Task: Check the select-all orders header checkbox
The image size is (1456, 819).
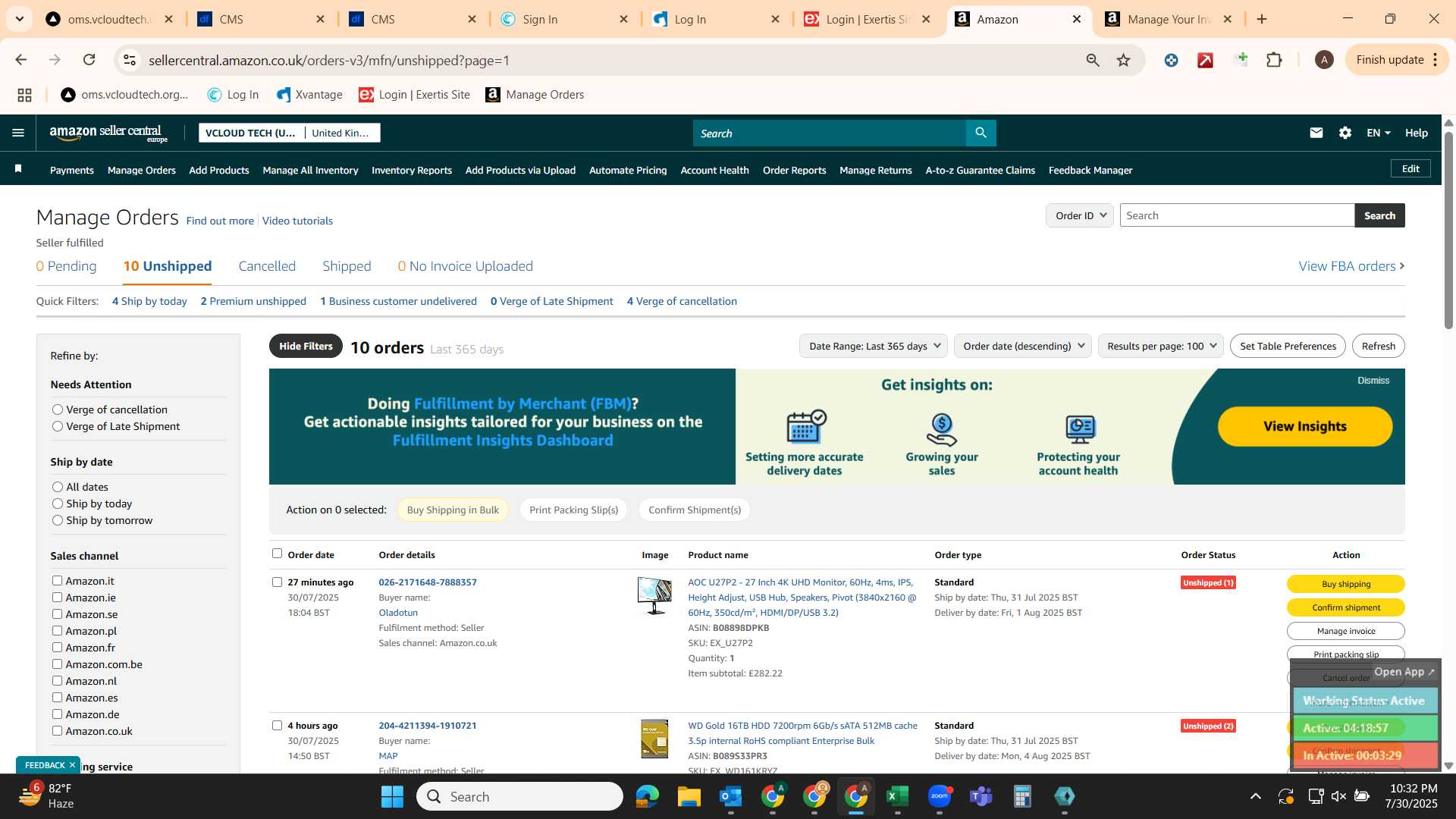Action: pos(277,554)
